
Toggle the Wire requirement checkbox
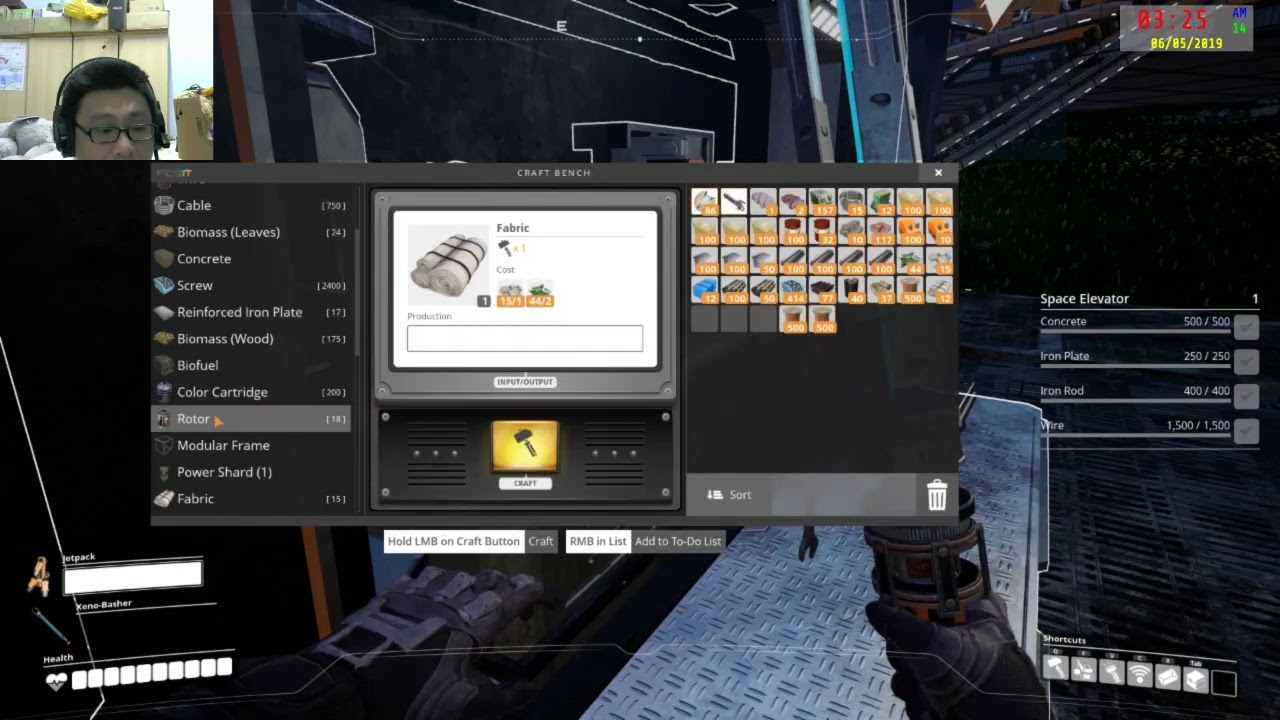(x=1246, y=431)
